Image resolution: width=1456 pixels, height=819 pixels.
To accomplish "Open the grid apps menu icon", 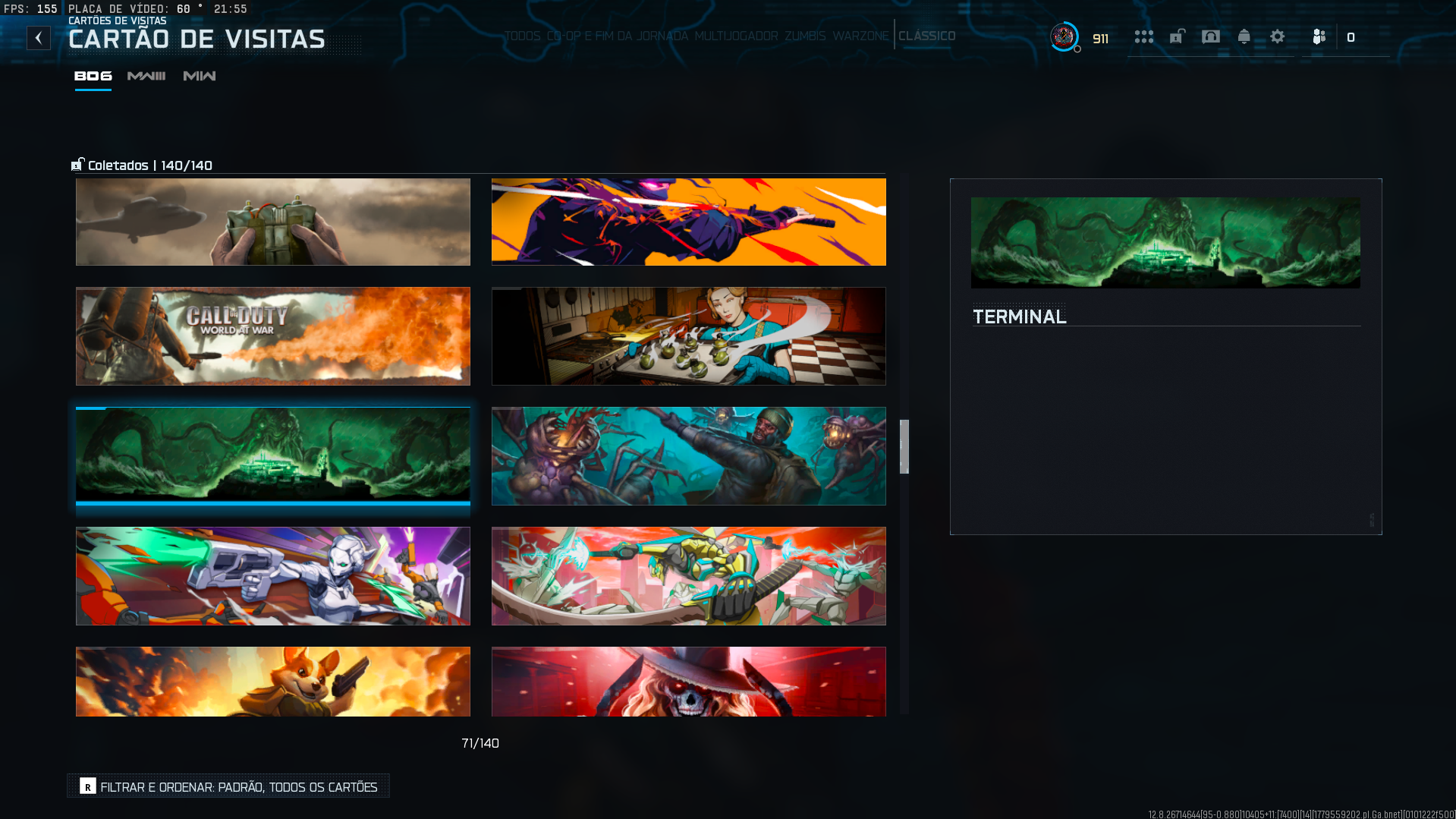I will coord(1143,36).
